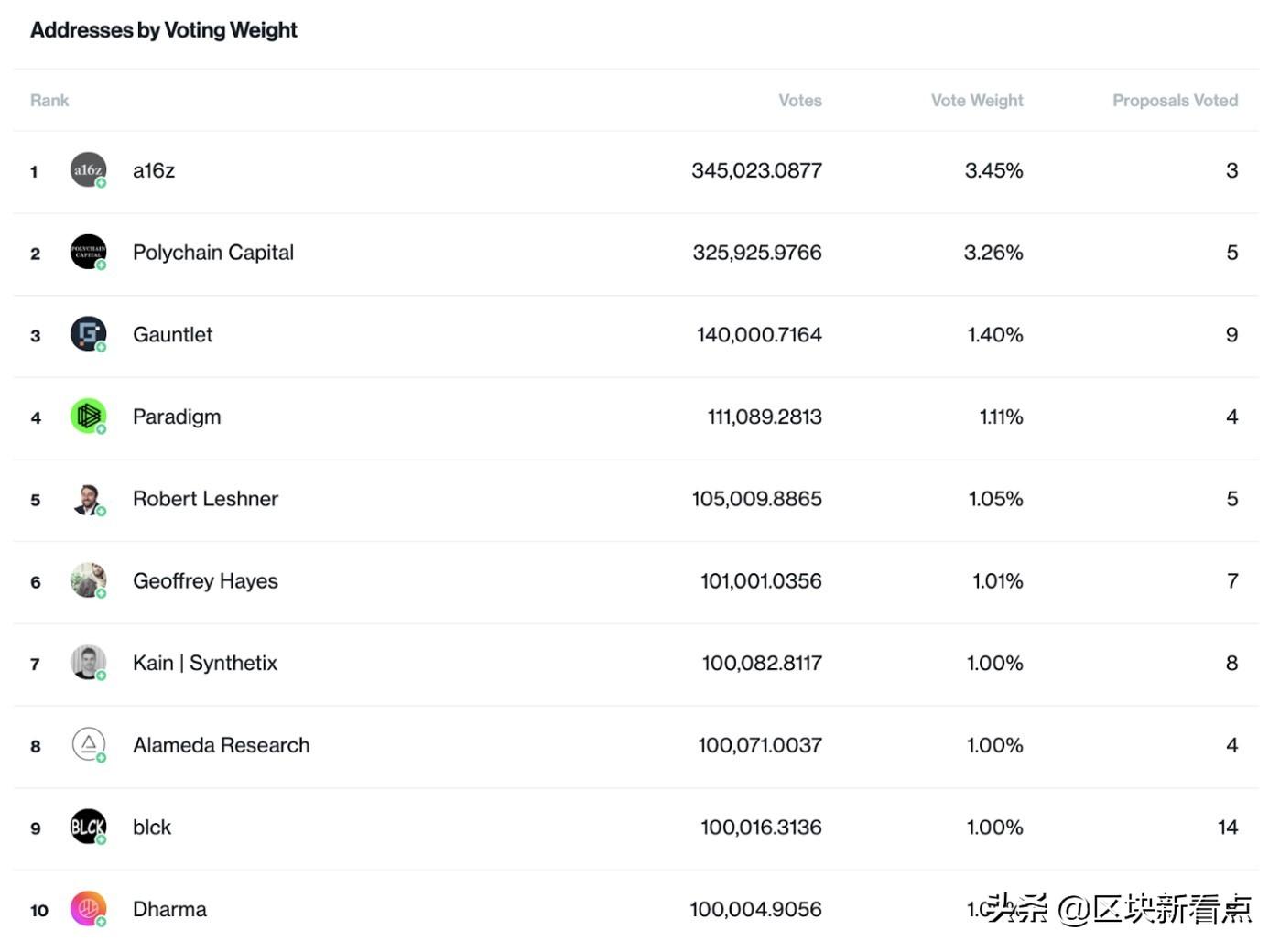Click Geoffrey Hayes' avatar photo

point(88,580)
